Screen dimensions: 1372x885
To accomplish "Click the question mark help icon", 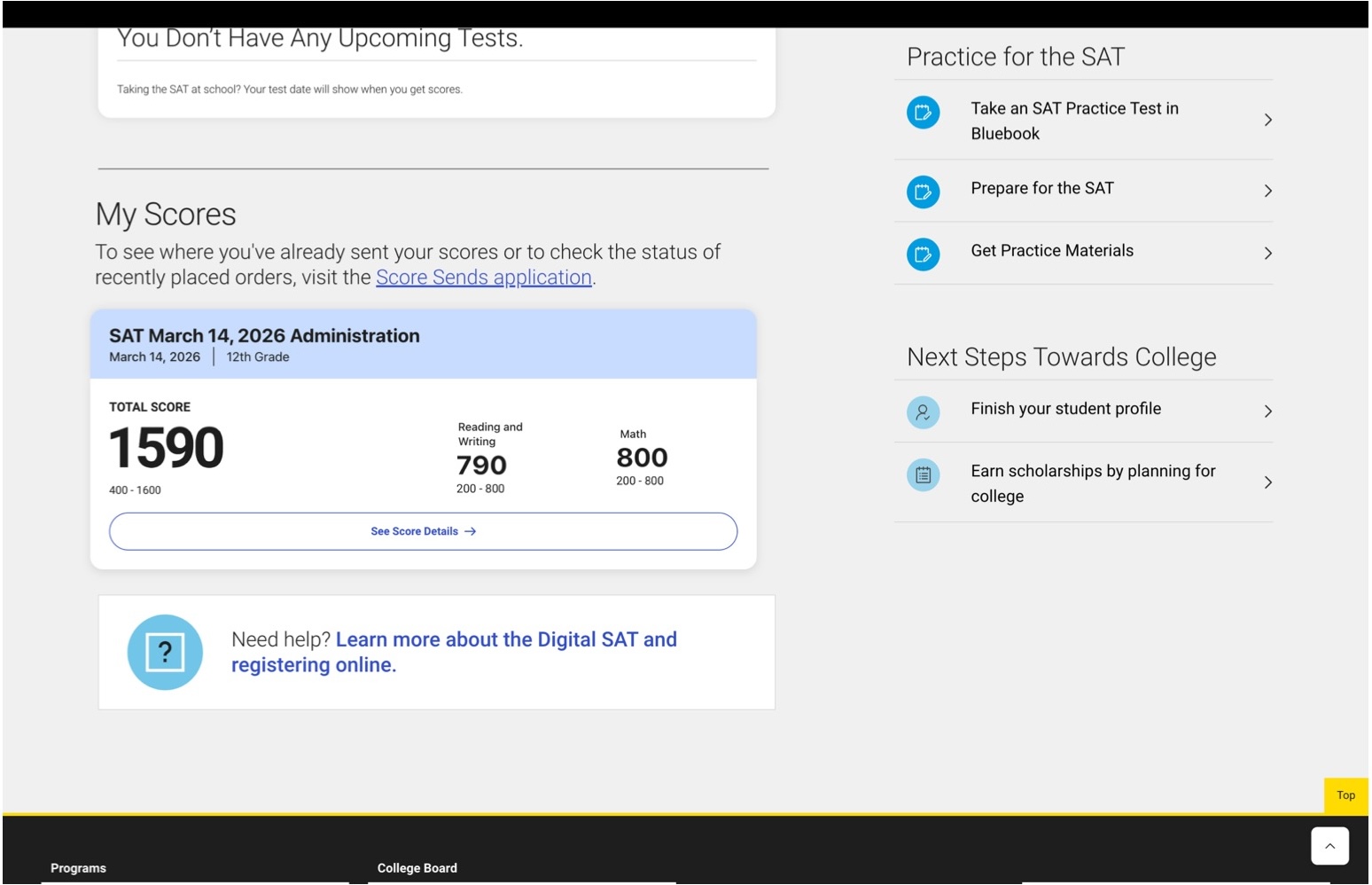I will click(x=165, y=652).
